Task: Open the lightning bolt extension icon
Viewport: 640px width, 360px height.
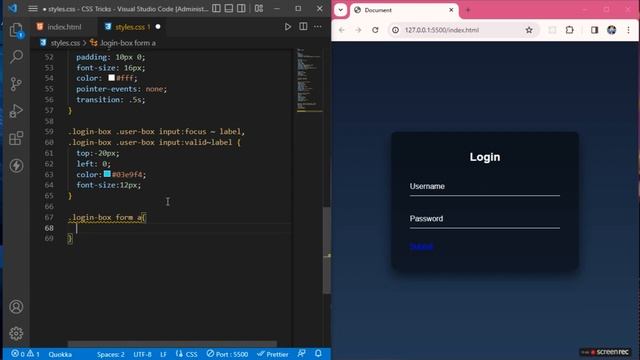Action: pyautogui.click(x=16, y=166)
